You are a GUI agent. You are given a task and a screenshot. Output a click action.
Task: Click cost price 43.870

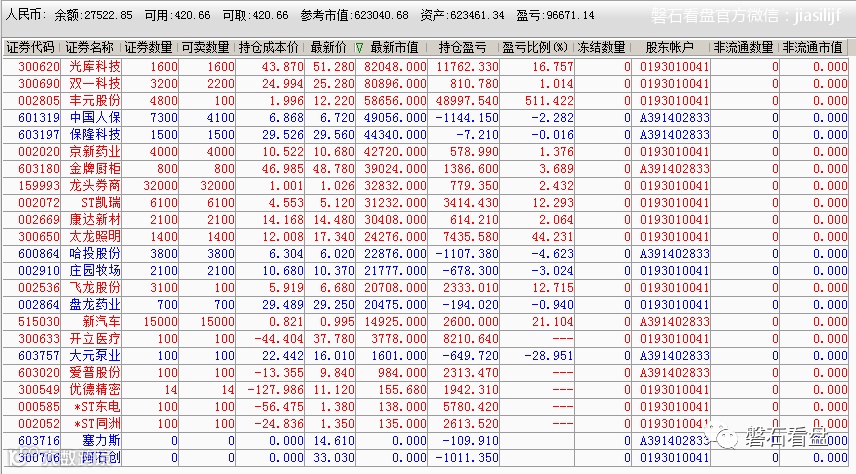click(x=282, y=67)
